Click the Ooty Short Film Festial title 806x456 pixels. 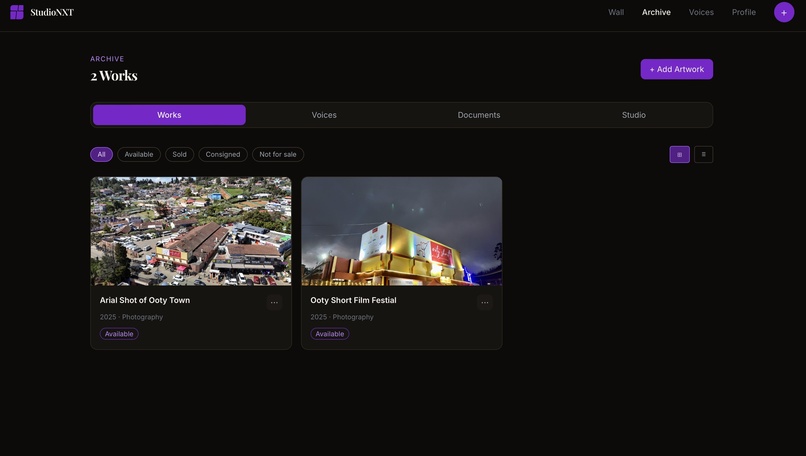[x=353, y=300]
